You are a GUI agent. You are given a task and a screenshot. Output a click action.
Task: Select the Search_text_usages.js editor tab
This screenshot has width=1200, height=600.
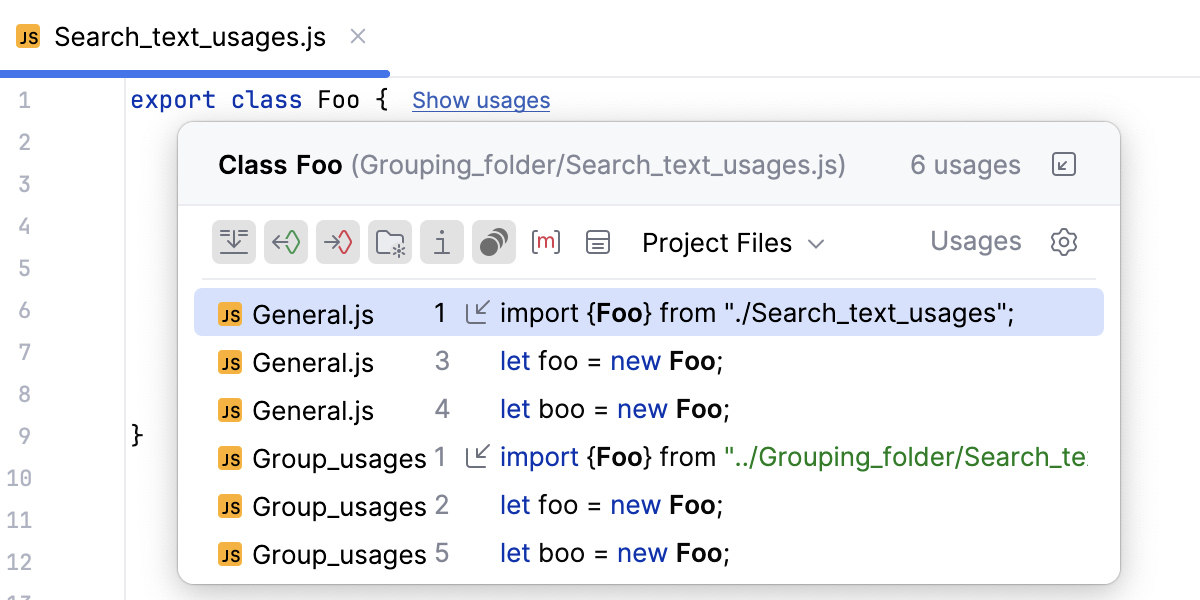point(190,36)
